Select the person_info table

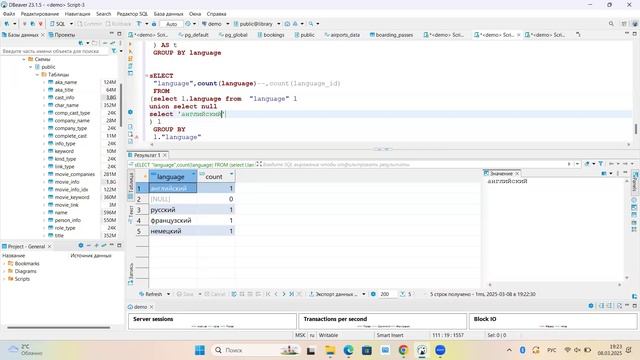pos(67,220)
